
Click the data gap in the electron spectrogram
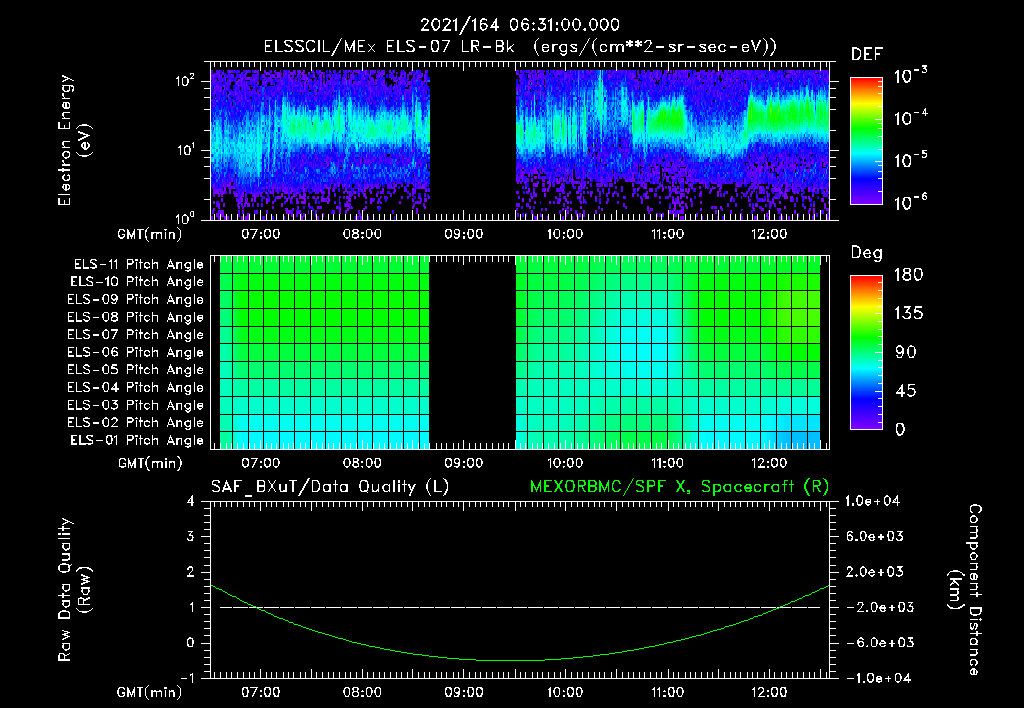(x=473, y=142)
